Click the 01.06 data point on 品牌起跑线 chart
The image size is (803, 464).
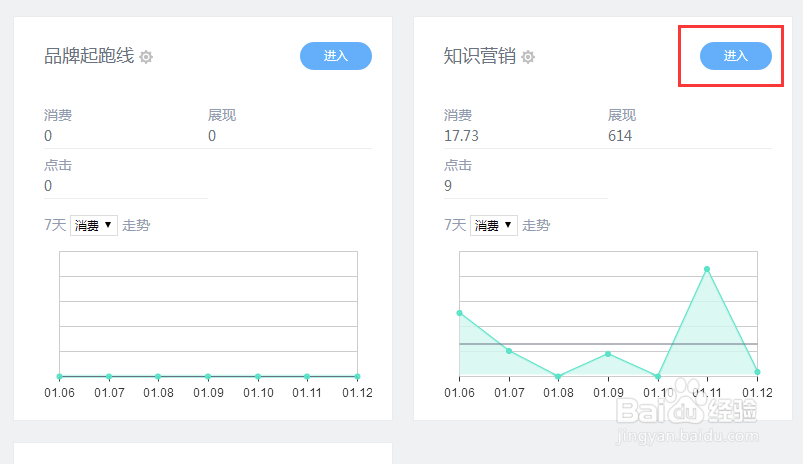(60, 376)
